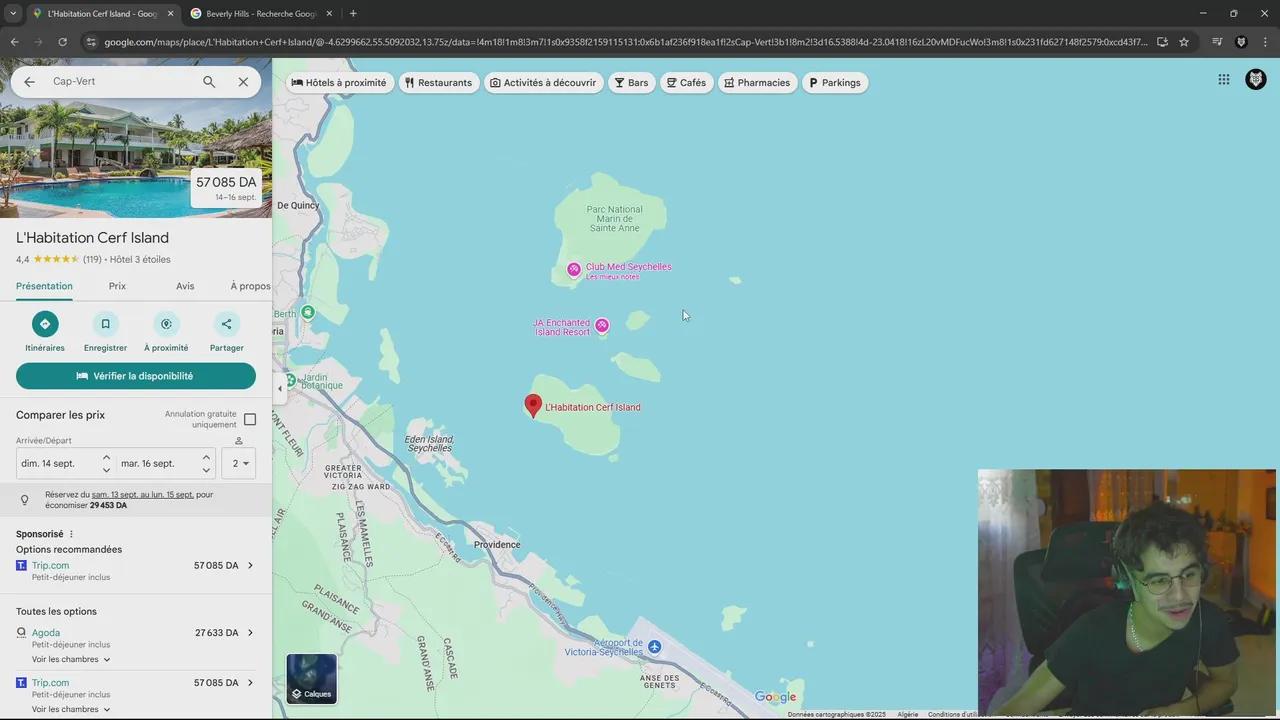Image resolution: width=1280 pixels, height=720 pixels.
Task: Search nearby with À proximité icon
Action: (166, 324)
